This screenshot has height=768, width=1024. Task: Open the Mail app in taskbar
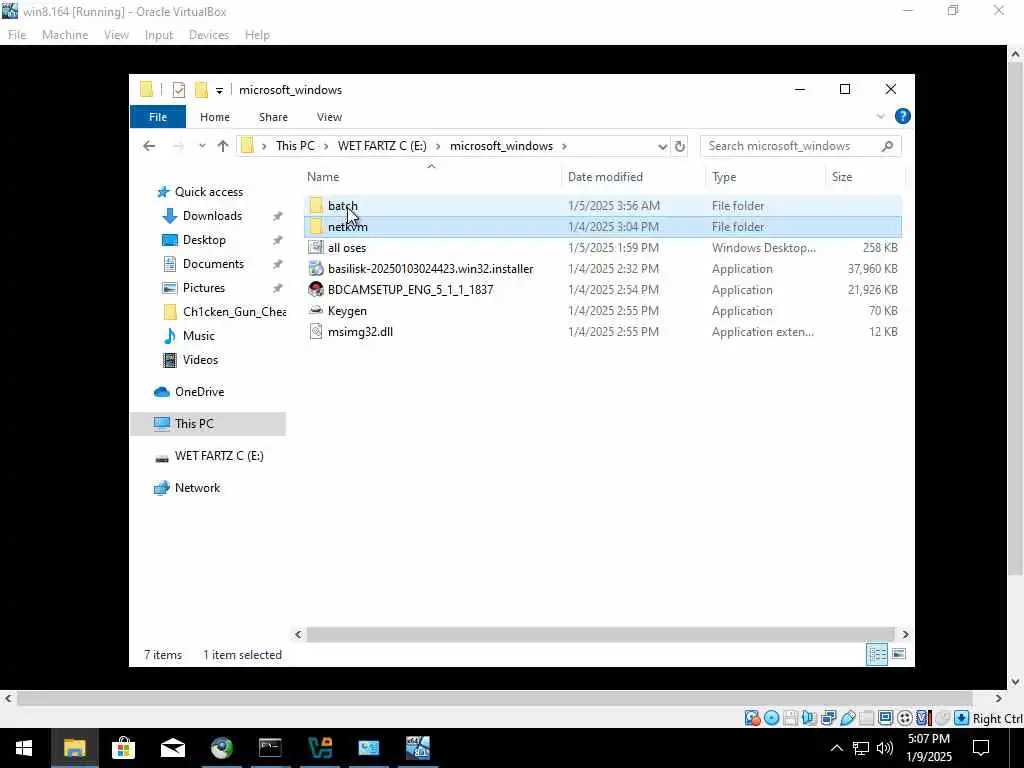coord(172,748)
